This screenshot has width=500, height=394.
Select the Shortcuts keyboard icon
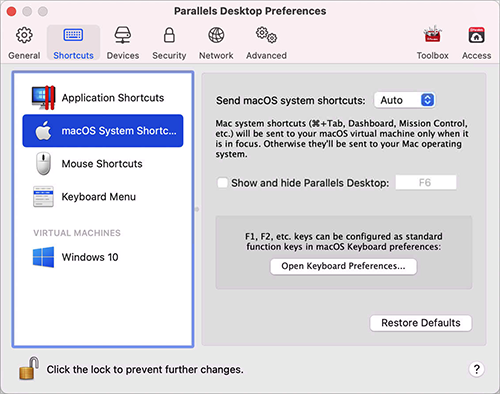pos(73,35)
